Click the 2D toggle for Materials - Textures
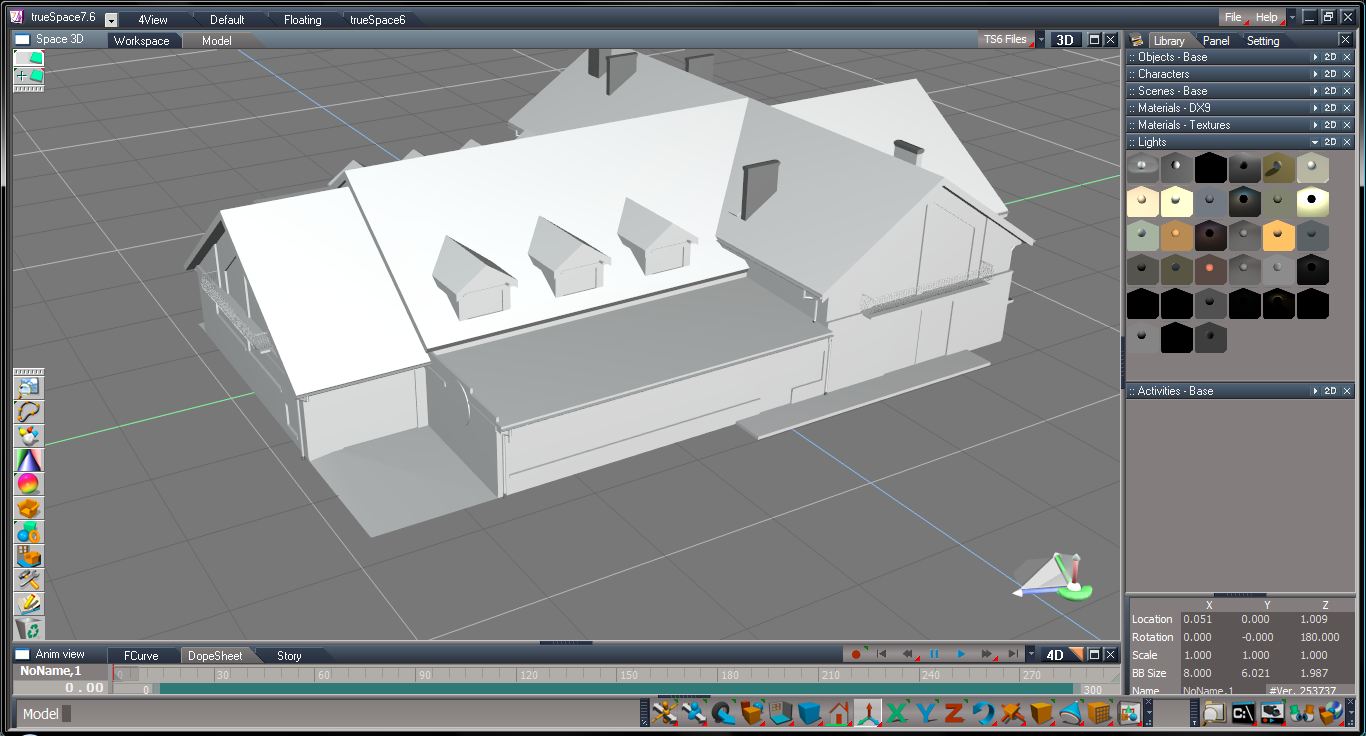Image resolution: width=1366 pixels, height=736 pixels. [1330, 125]
